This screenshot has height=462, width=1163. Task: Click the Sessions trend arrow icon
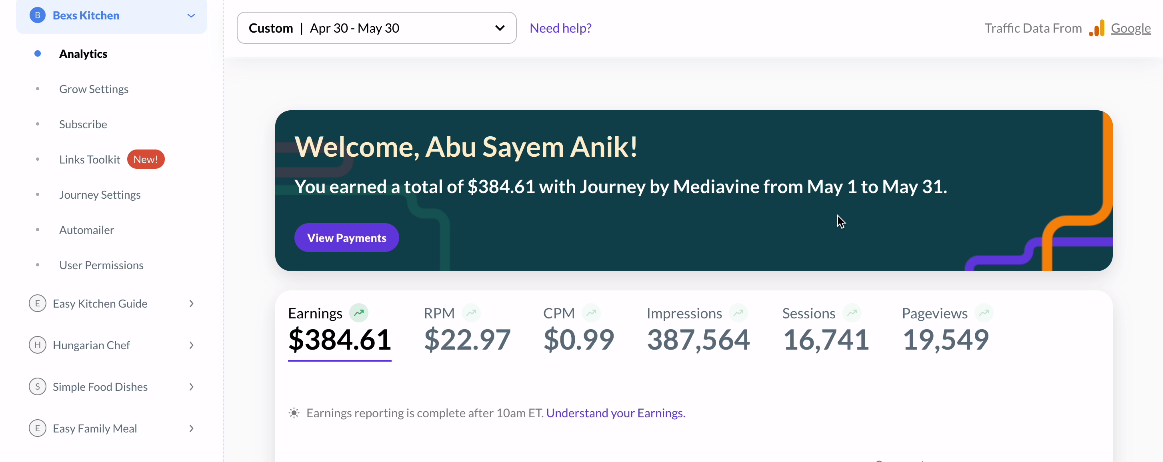[x=852, y=313]
